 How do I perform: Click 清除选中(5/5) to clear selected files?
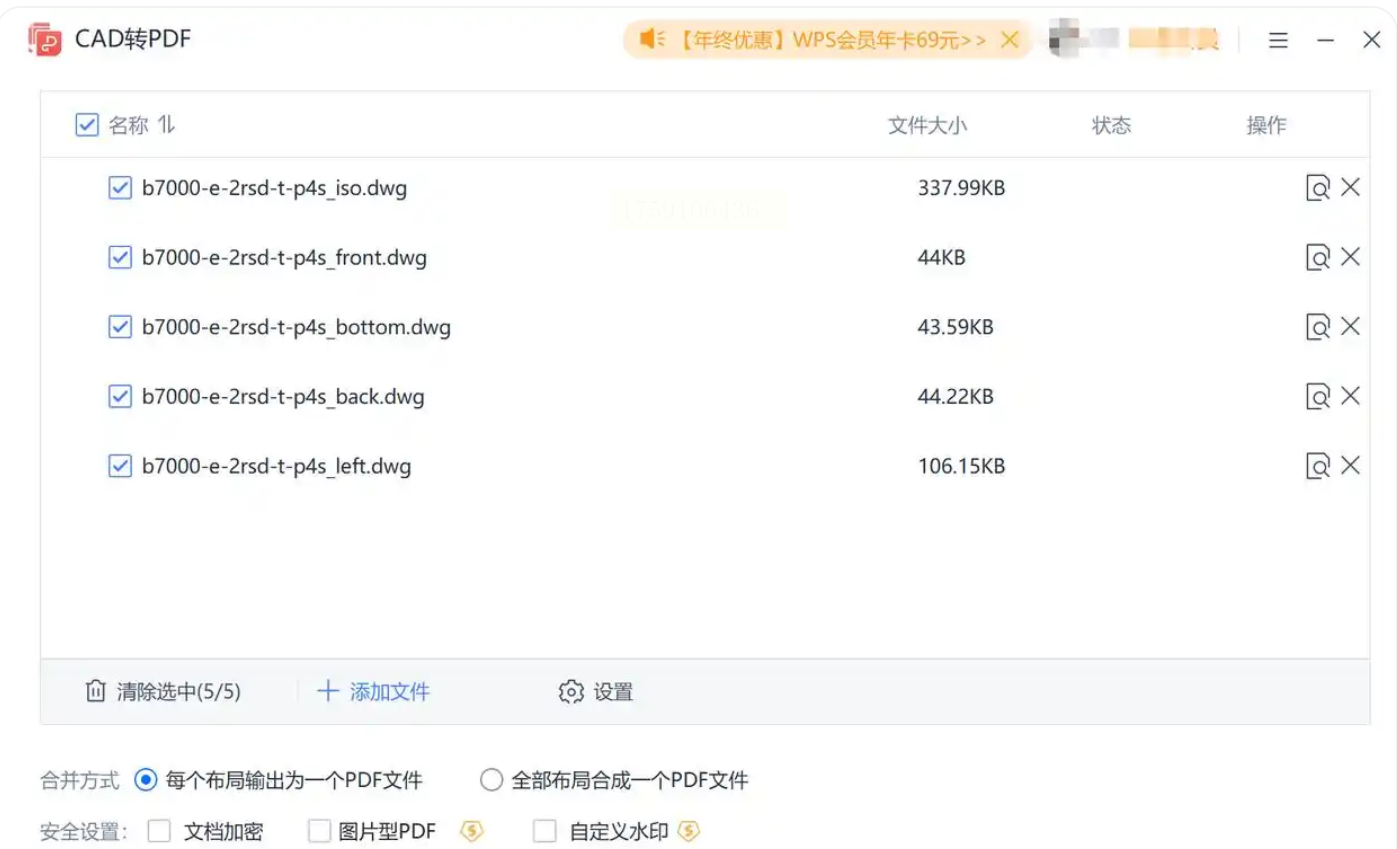163,692
